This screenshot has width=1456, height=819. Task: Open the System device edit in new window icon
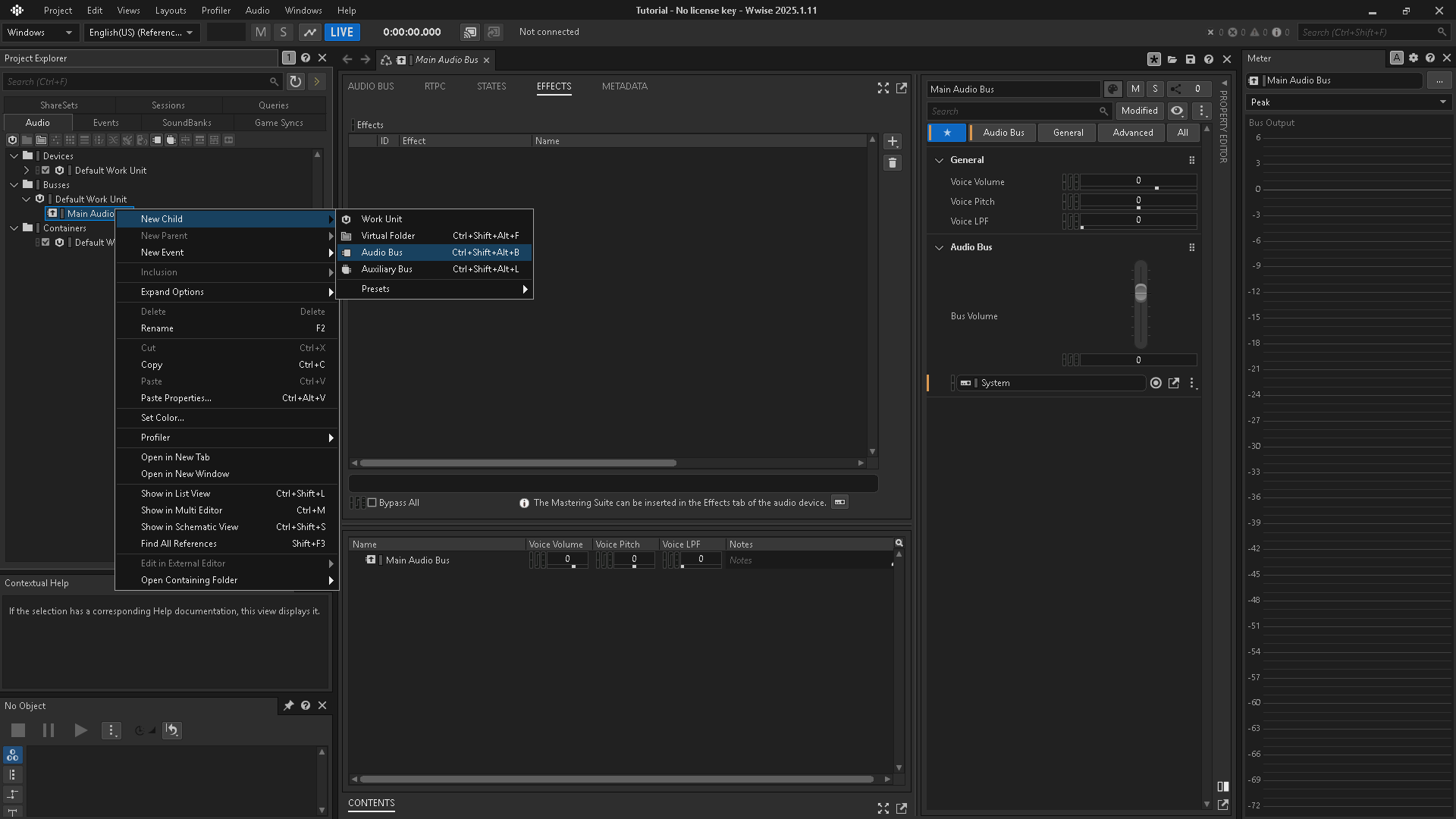1174,383
